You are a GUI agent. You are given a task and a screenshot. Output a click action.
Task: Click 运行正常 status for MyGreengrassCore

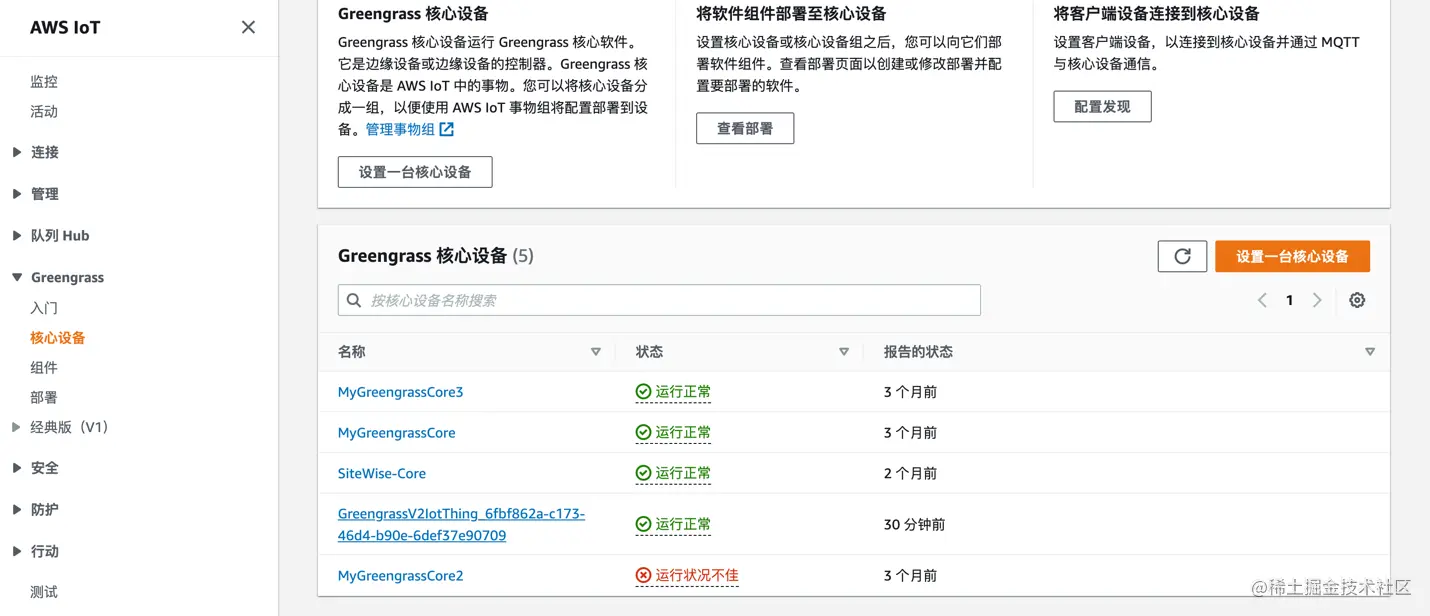point(683,433)
